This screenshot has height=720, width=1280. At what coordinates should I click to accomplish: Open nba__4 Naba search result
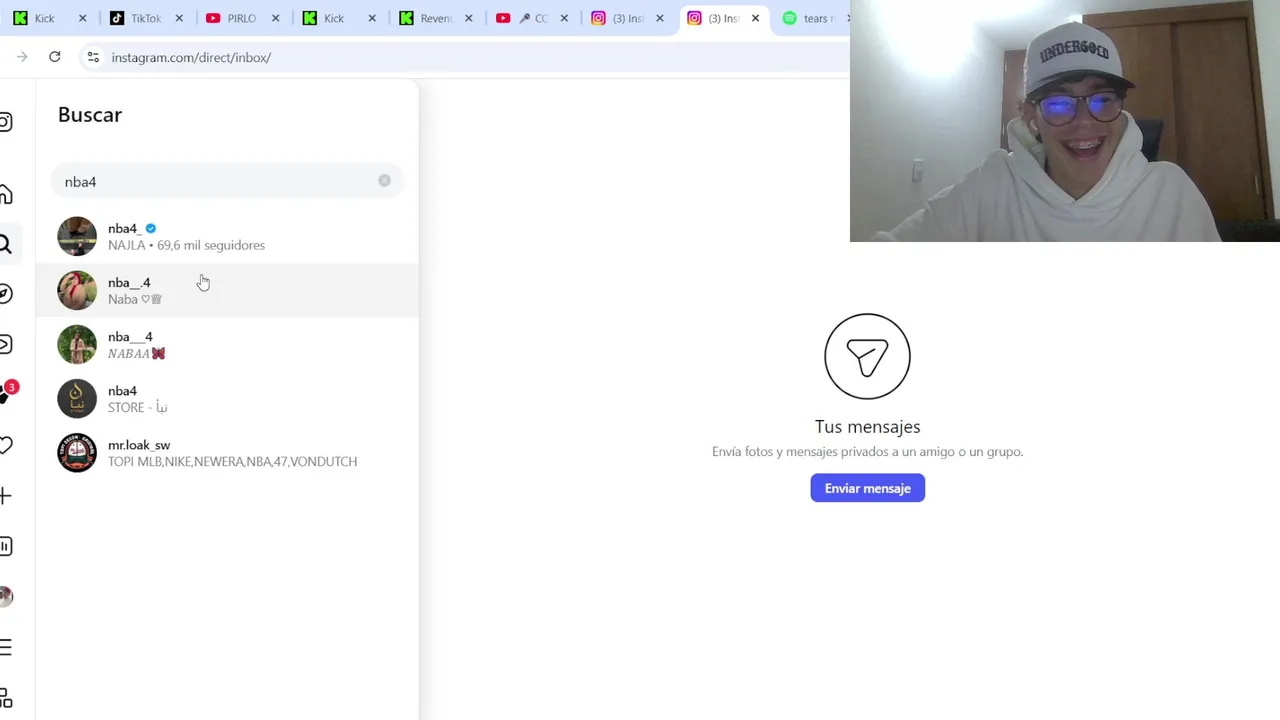[227, 290]
